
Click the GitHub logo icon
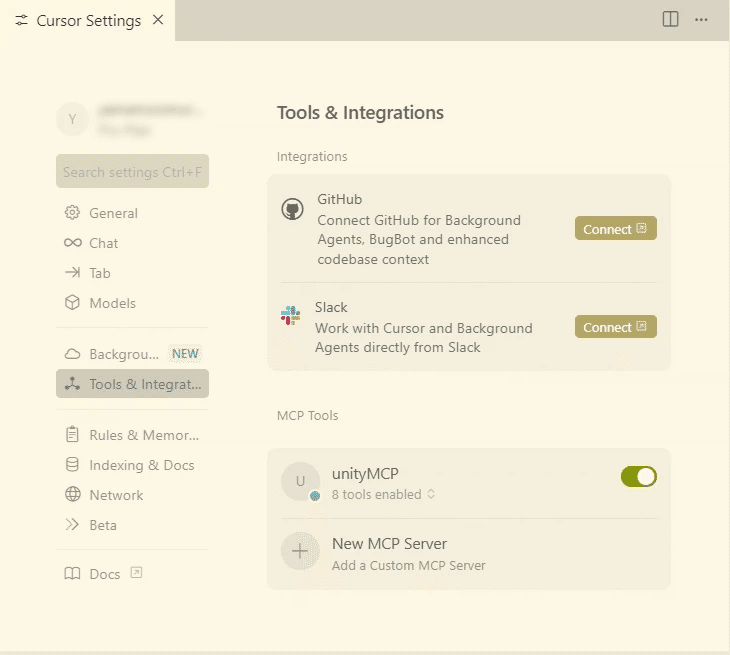coord(292,209)
